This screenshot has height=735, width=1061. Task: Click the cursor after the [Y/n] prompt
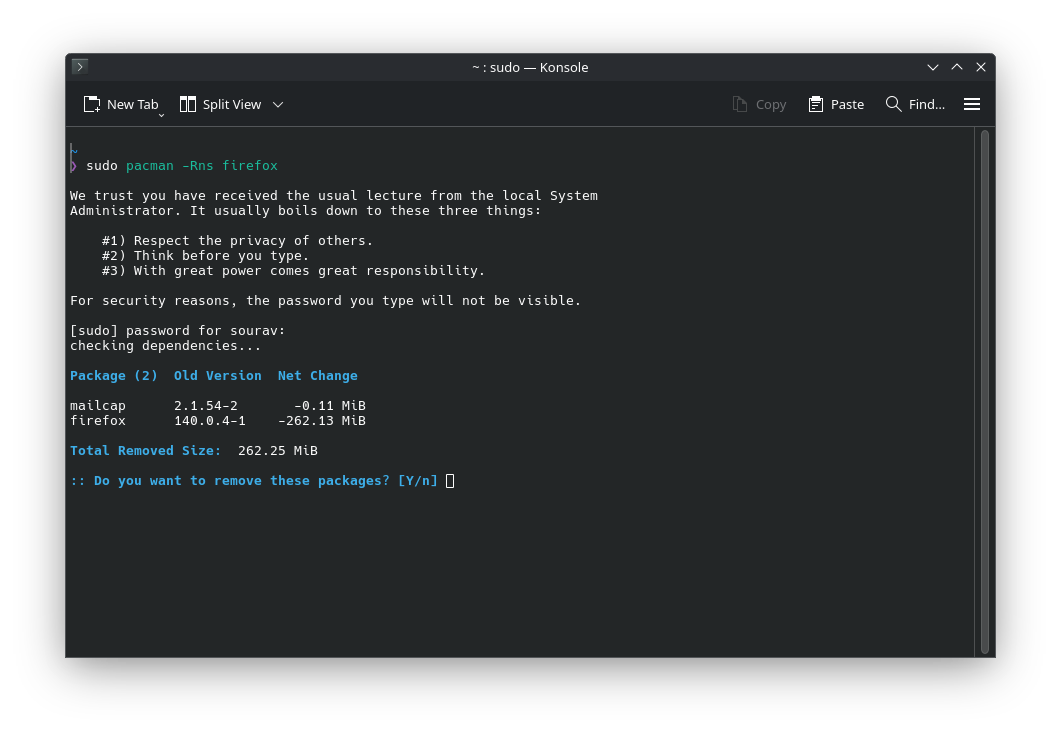pos(450,481)
